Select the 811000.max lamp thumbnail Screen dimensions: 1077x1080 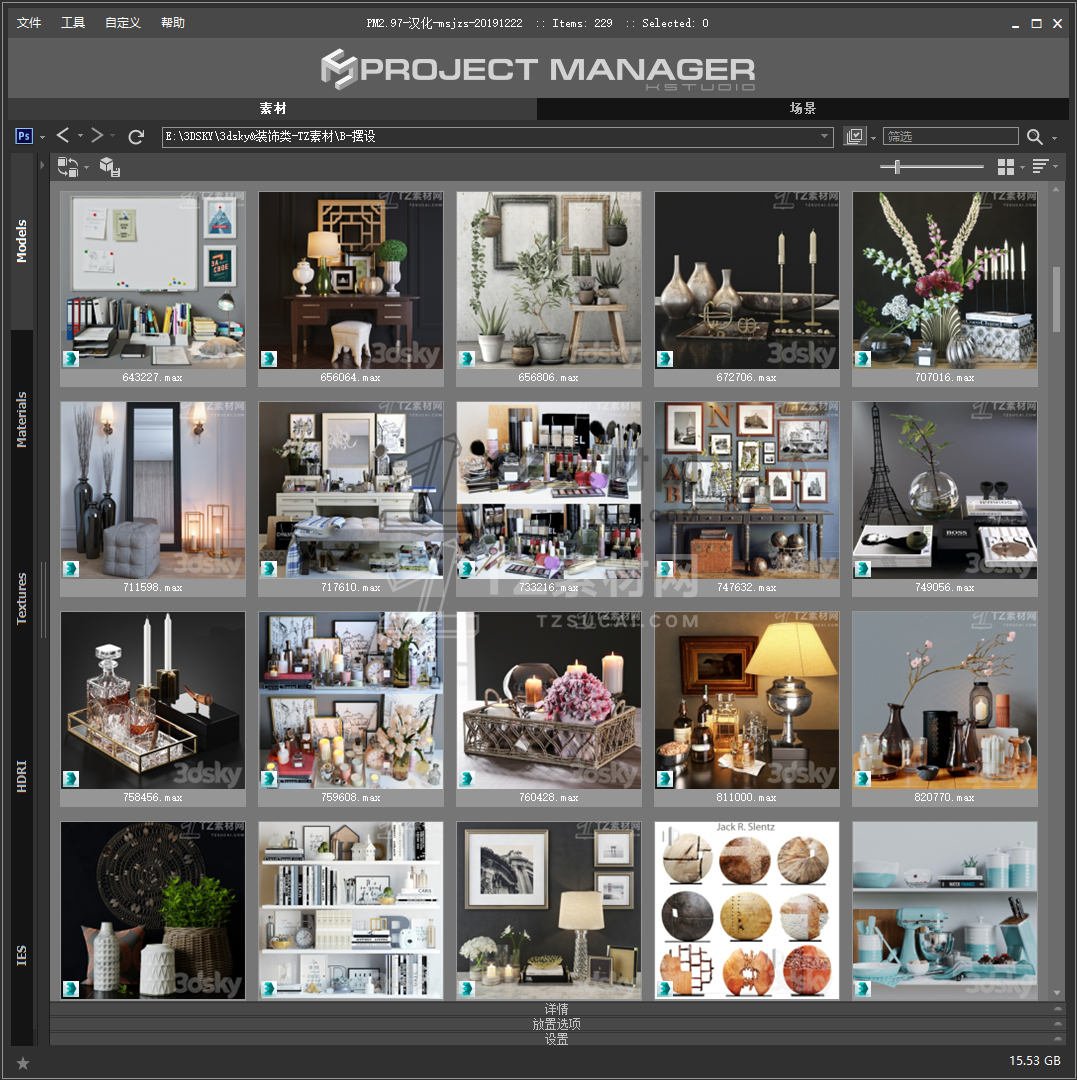(x=746, y=709)
